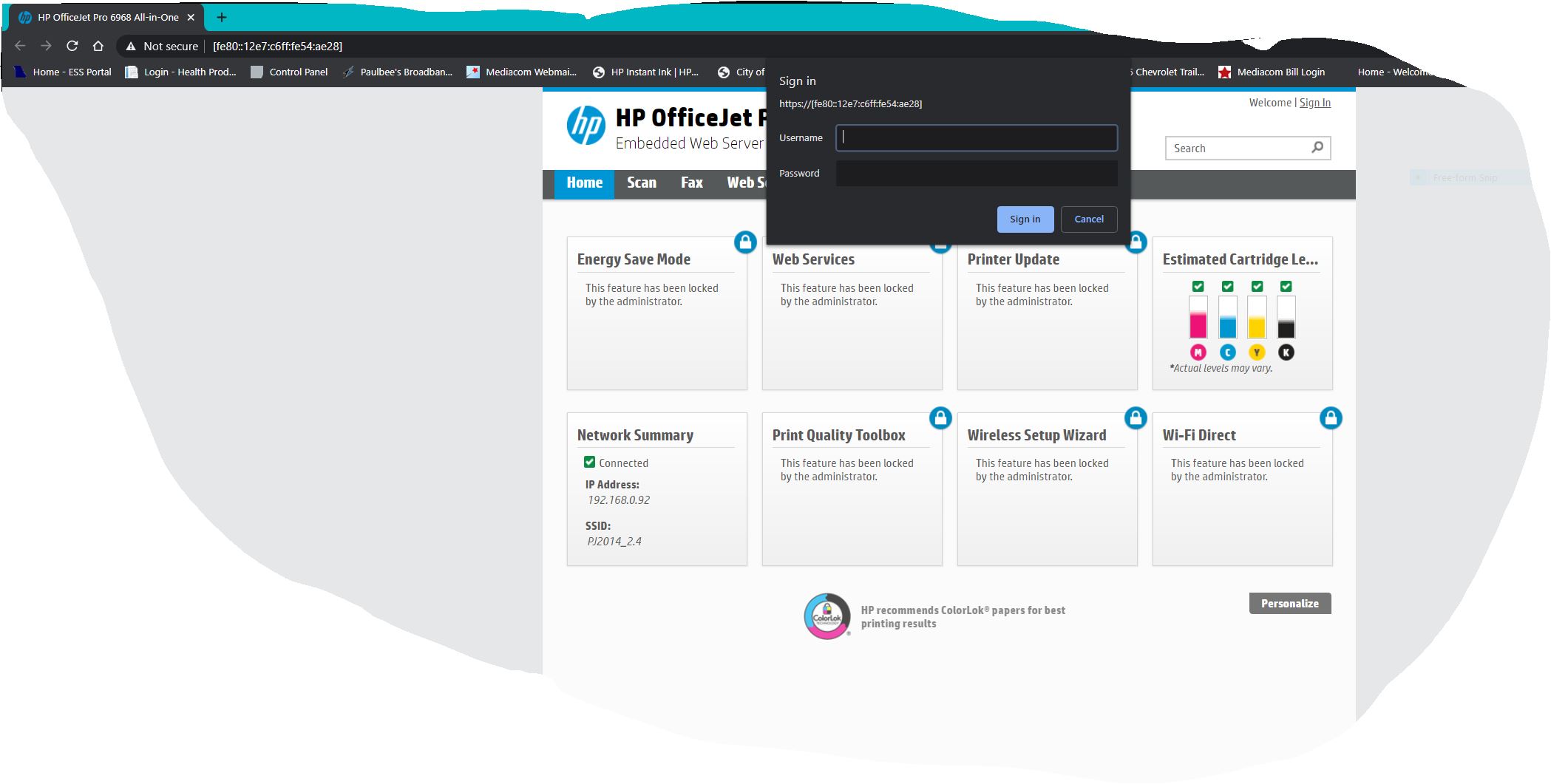Click the address bar showing fe80::12e7:c6ff:fe54:ae28
The image size is (1551, 784).
(277, 46)
